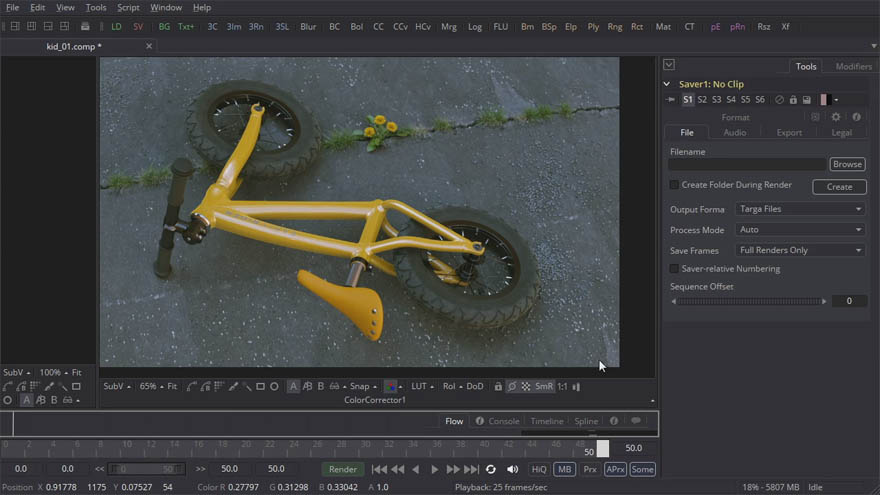Screen dimensions: 880x495
Task: Click the play forward button
Action: click(434, 469)
